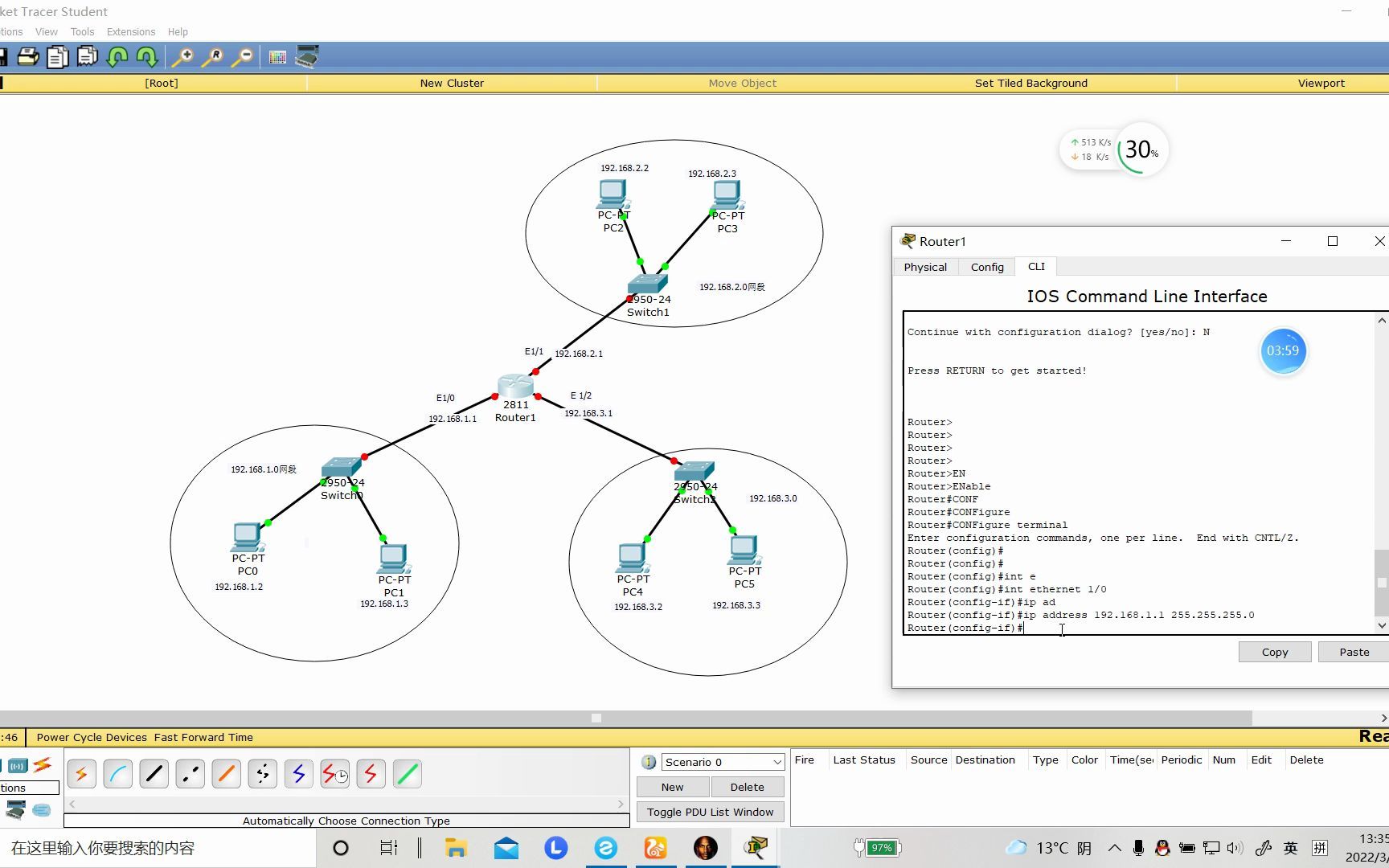Image resolution: width=1389 pixels, height=868 pixels.
Task: Open the View menu
Action: (x=47, y=32)
